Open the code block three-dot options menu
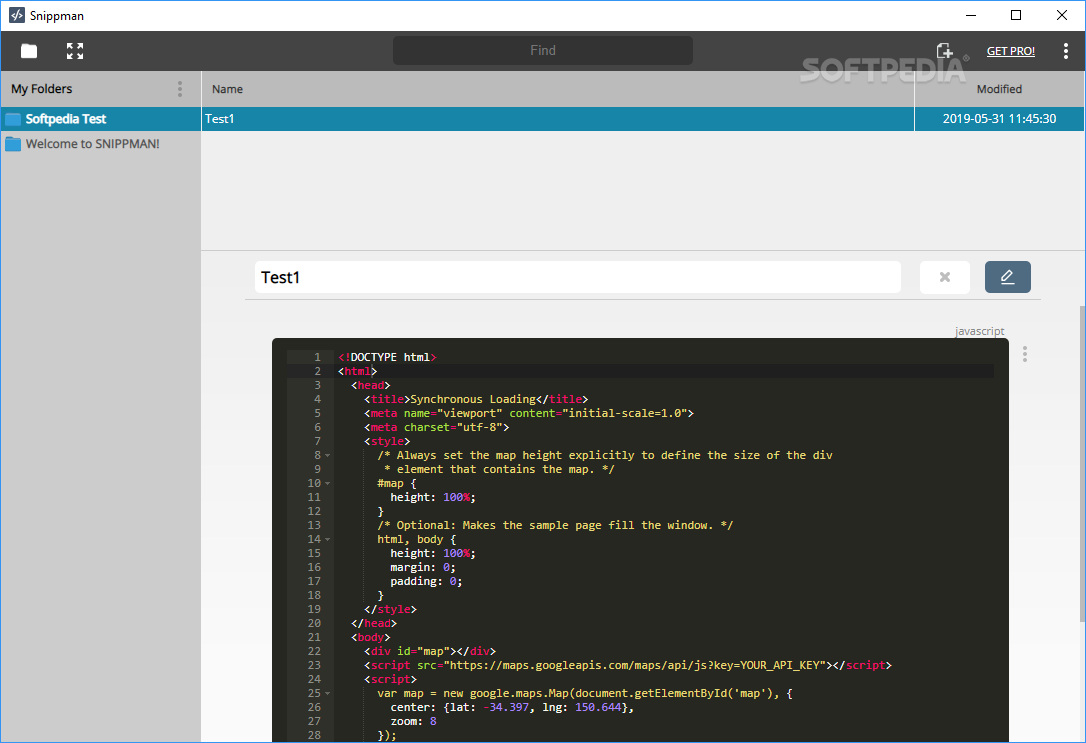Viewport: 1086px width, 743px height. [x=1025, y=354]
